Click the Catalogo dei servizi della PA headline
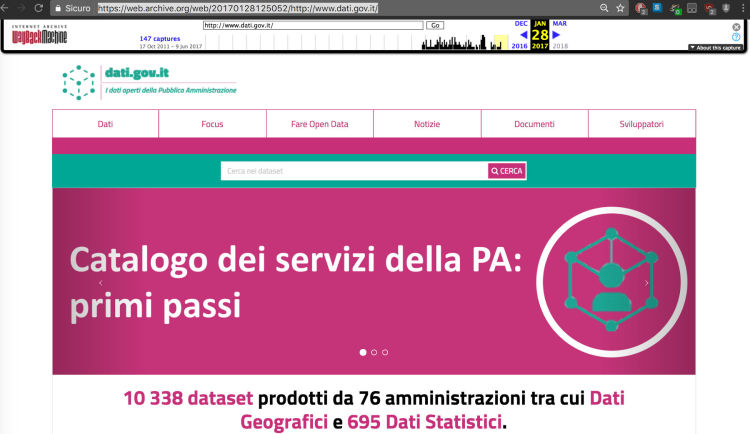Viewport: 750px width, 434px height. 296,282
